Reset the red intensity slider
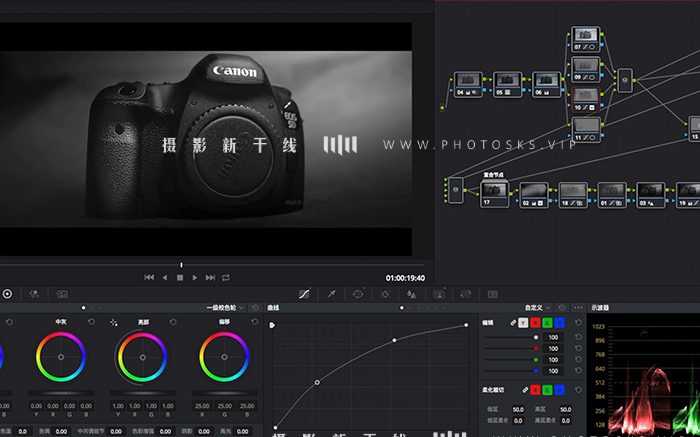700x437 pixels. tap(579, 349)
